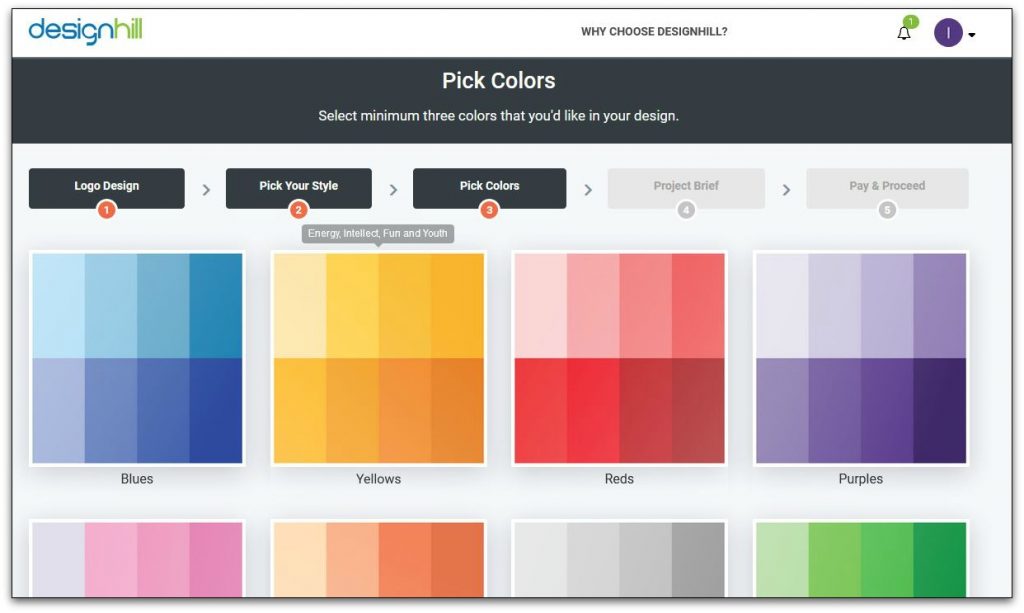1024x613 pixels.
Task: Click the Energy, Intellect, Fun and Youth tooltip
Action: (377, 233)
